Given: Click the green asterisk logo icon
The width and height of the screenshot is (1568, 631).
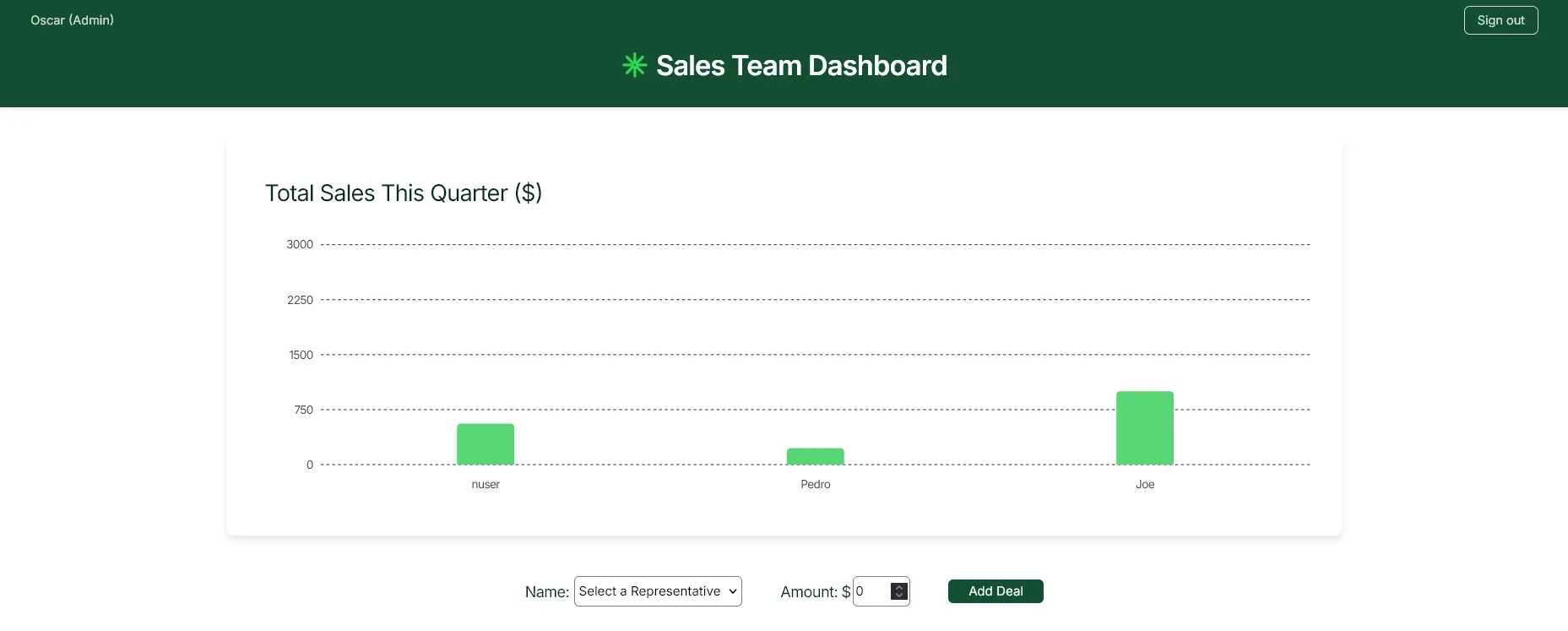Looking at the screenshot, I should click(634, 65).
